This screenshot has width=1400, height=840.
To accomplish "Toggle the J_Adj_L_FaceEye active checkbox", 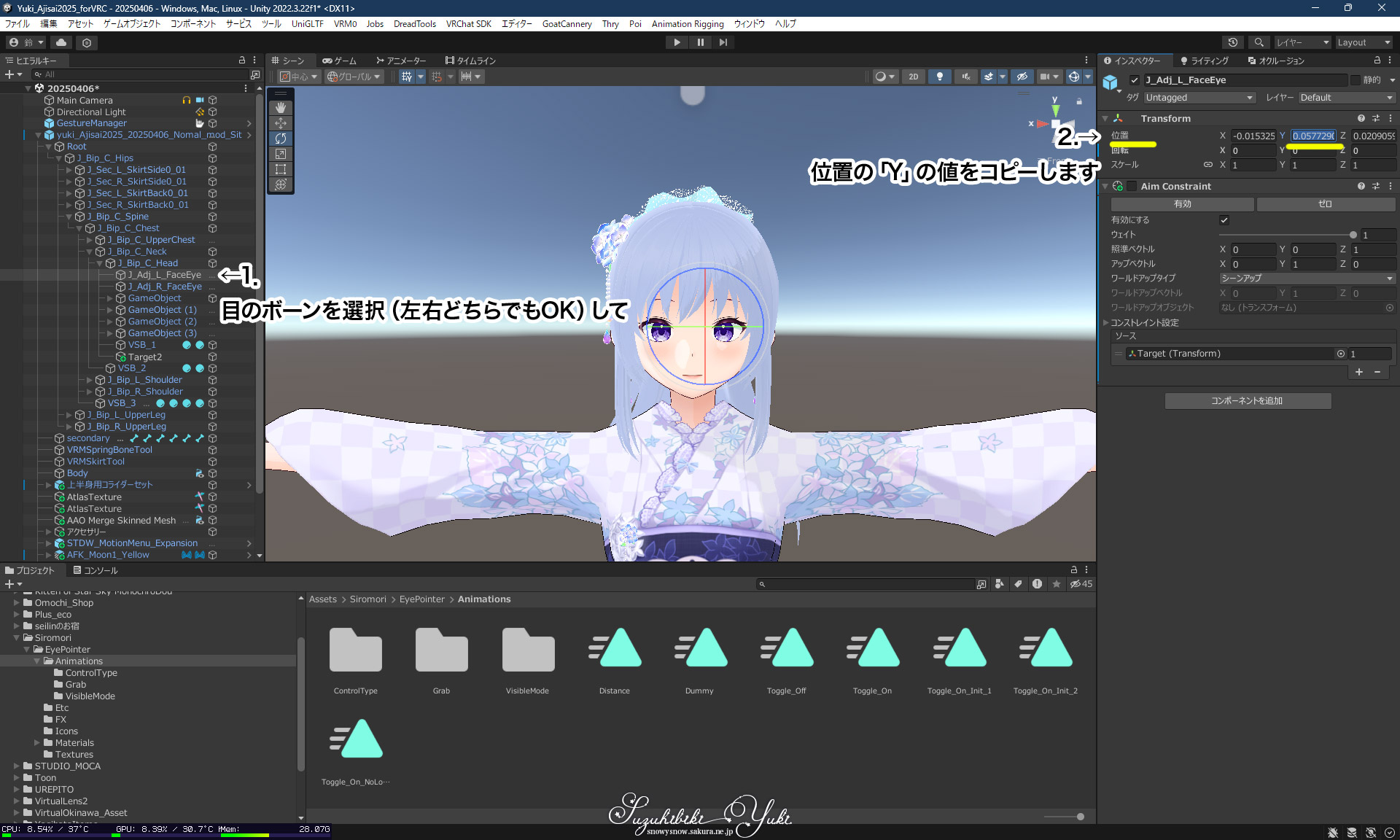I will [x=1134, y=80].
